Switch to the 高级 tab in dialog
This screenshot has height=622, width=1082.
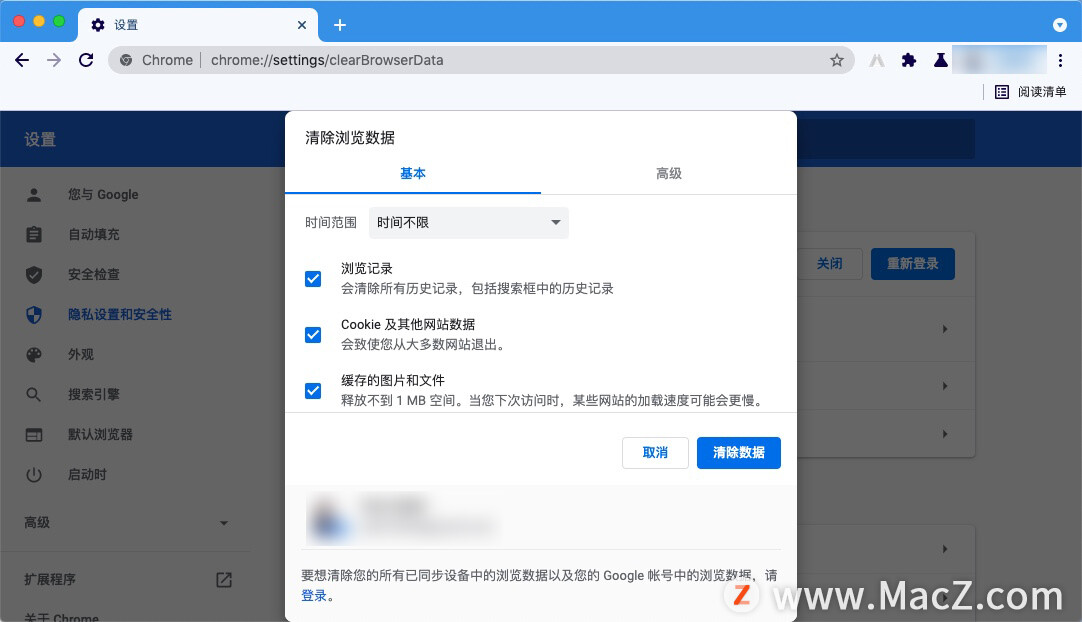[x=669, y=173]
